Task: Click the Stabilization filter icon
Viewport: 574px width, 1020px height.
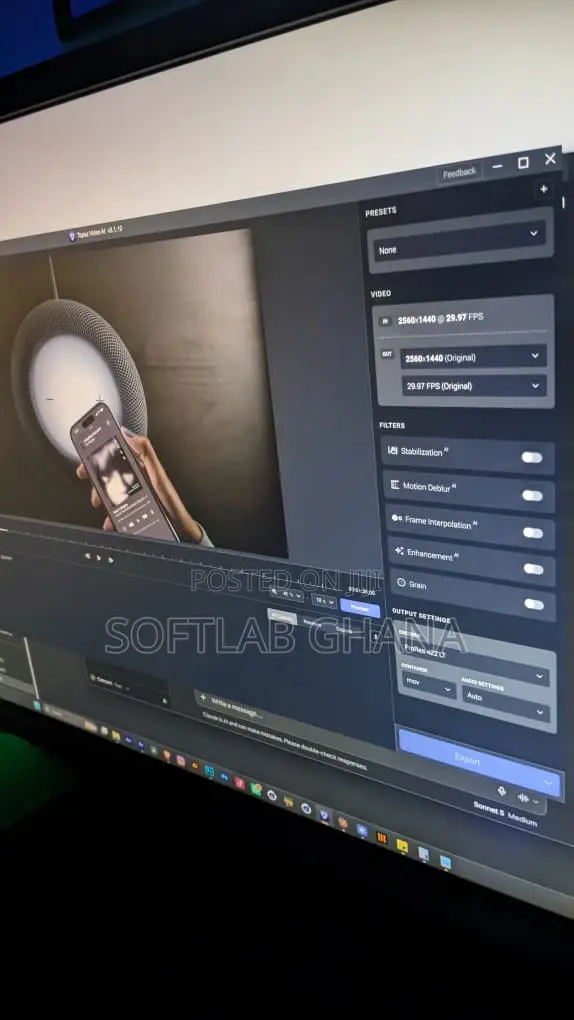Action: point(392,450)
